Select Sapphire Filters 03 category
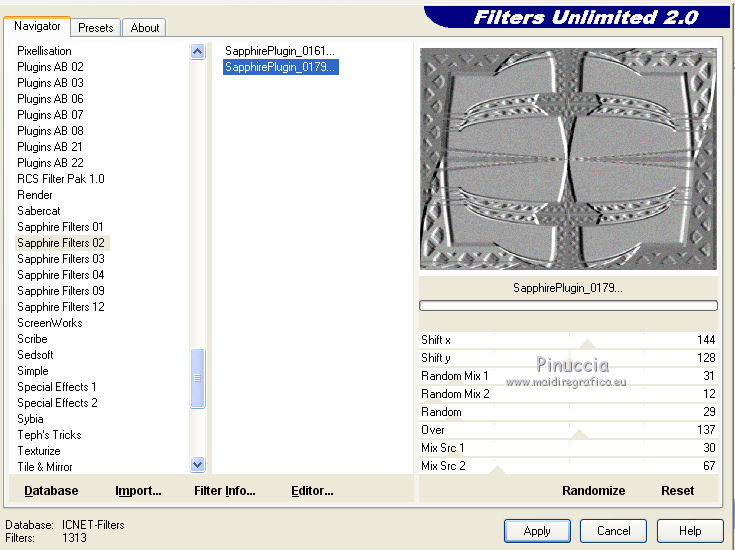The width and height of the screenshot is (735, 550). (61, 259)
